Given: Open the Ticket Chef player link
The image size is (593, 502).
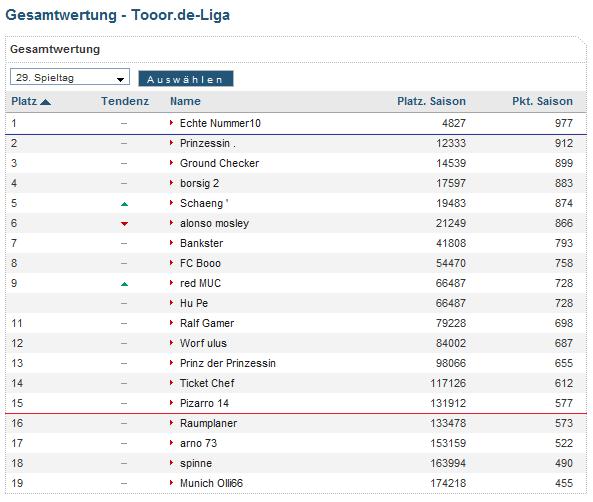Looking at the screenshot, I should (x=207, y=383).
